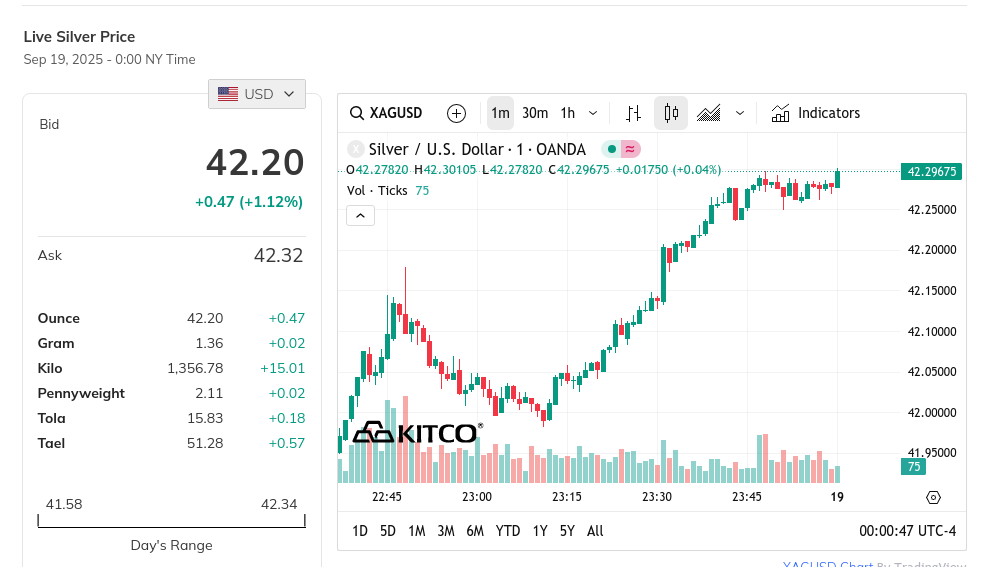
Task: Select the bars chart style icon
Action: [633, 113]
